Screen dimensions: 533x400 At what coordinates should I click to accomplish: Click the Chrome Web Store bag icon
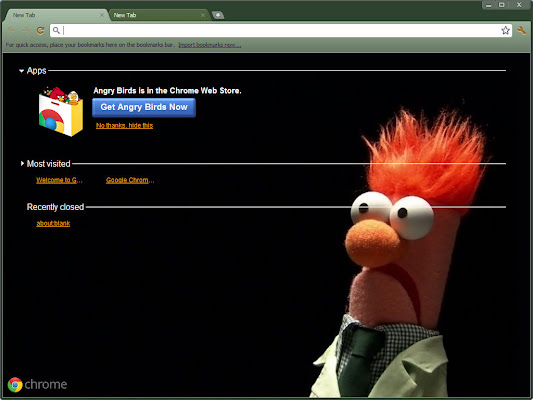61,111
